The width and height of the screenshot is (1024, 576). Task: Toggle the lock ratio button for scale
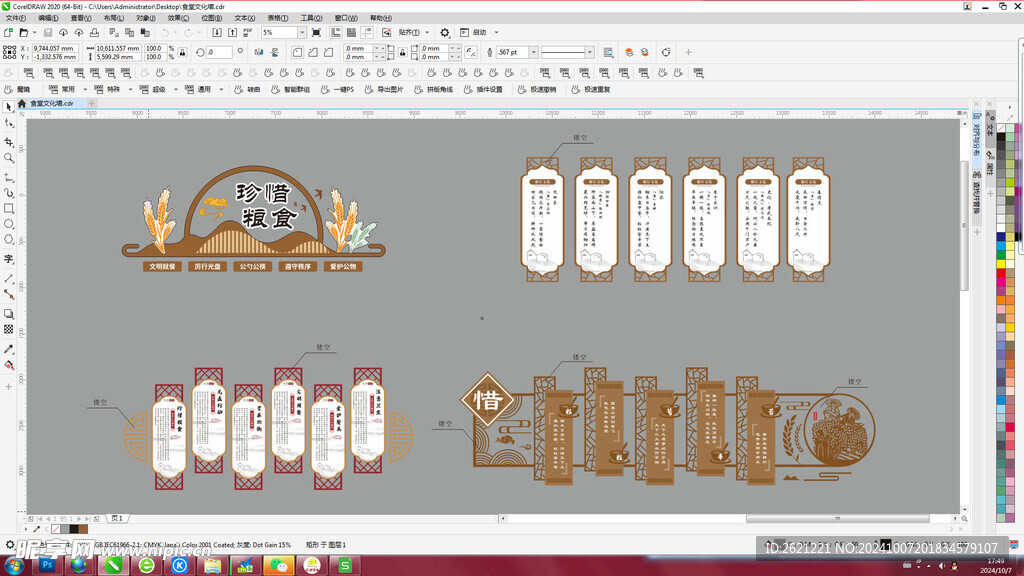point(181,52)
